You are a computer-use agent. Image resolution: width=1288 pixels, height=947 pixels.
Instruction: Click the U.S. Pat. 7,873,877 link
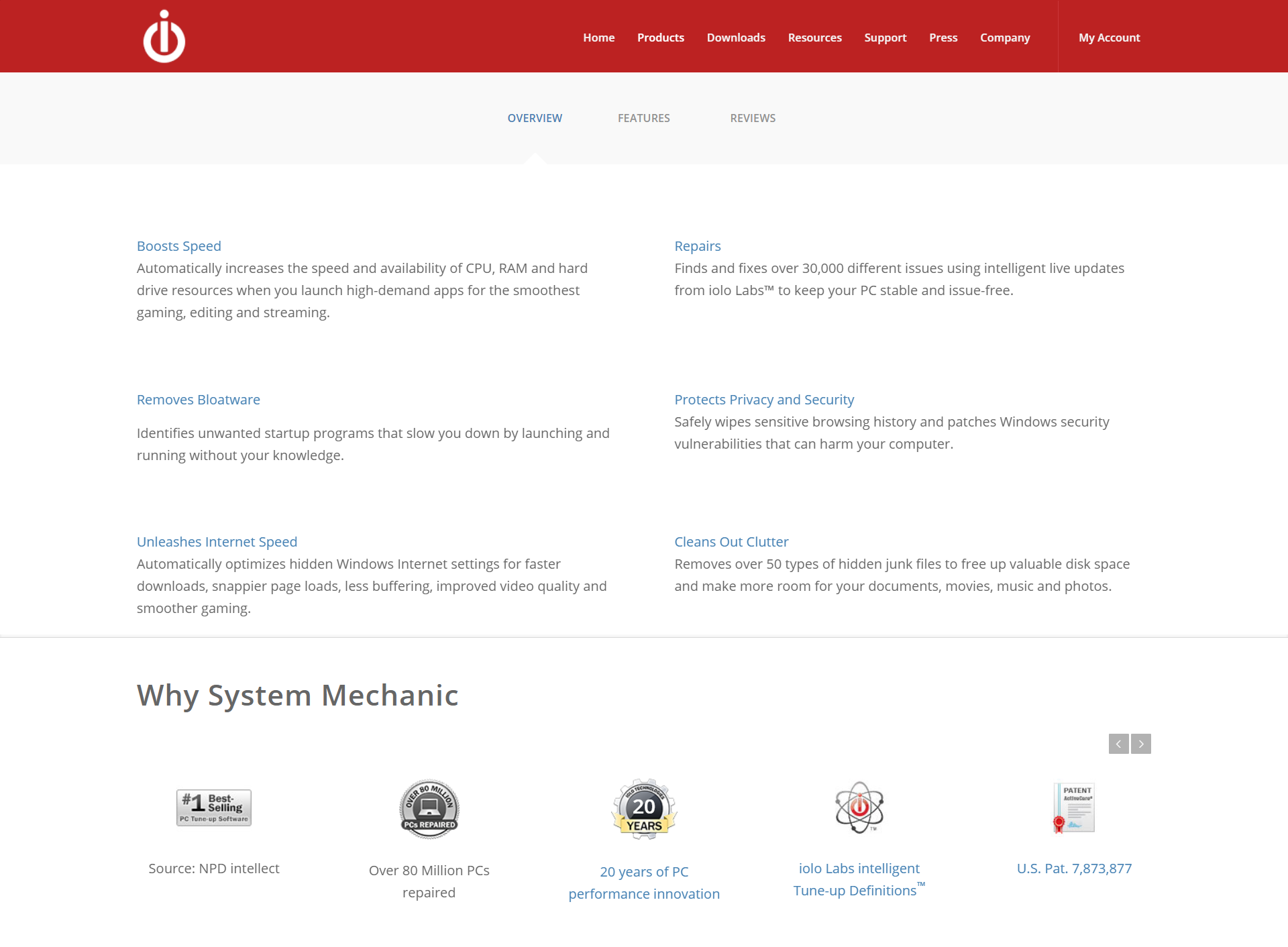[1074, 869]
